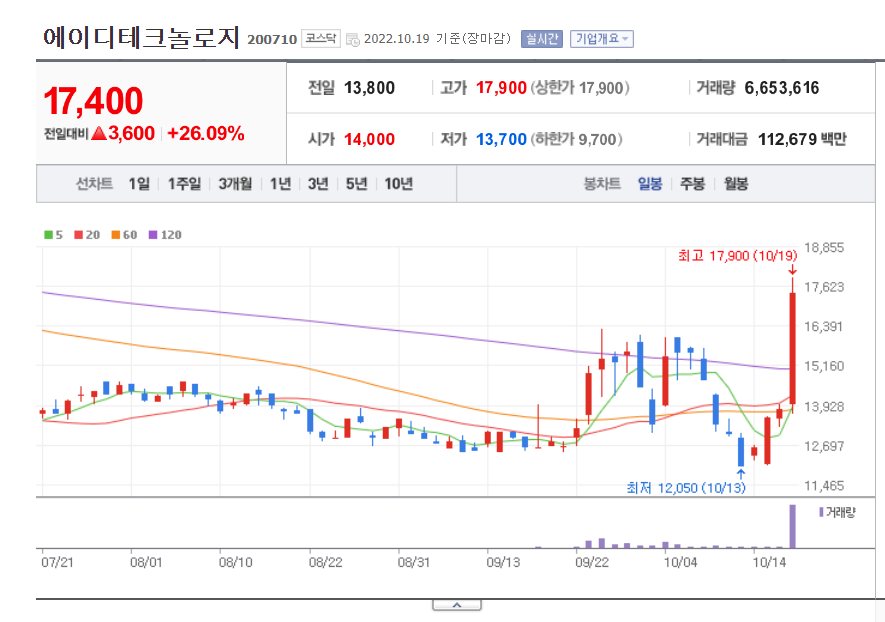Viewport: 885px width, 622px height.
Task: Click the 18,855 price axis label
Action: (x=824, y=247)
